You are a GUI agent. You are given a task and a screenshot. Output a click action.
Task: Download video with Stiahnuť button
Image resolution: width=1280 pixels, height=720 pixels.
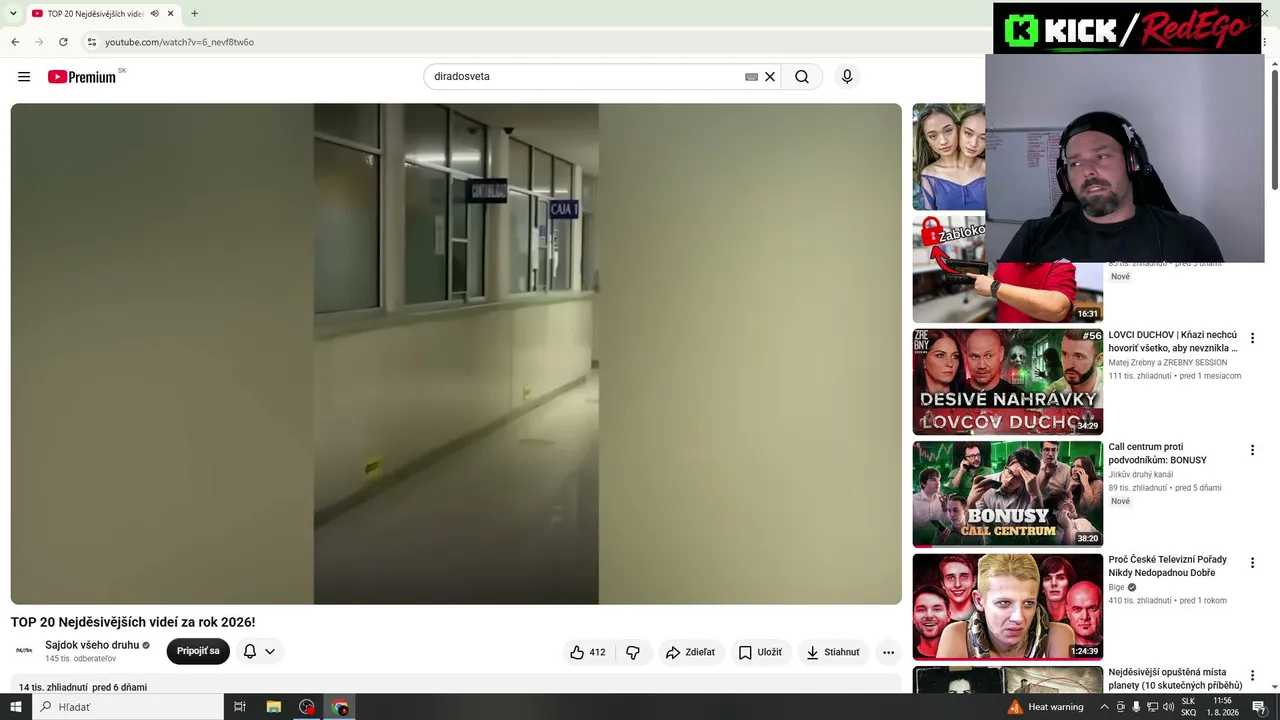pos(833,652)
